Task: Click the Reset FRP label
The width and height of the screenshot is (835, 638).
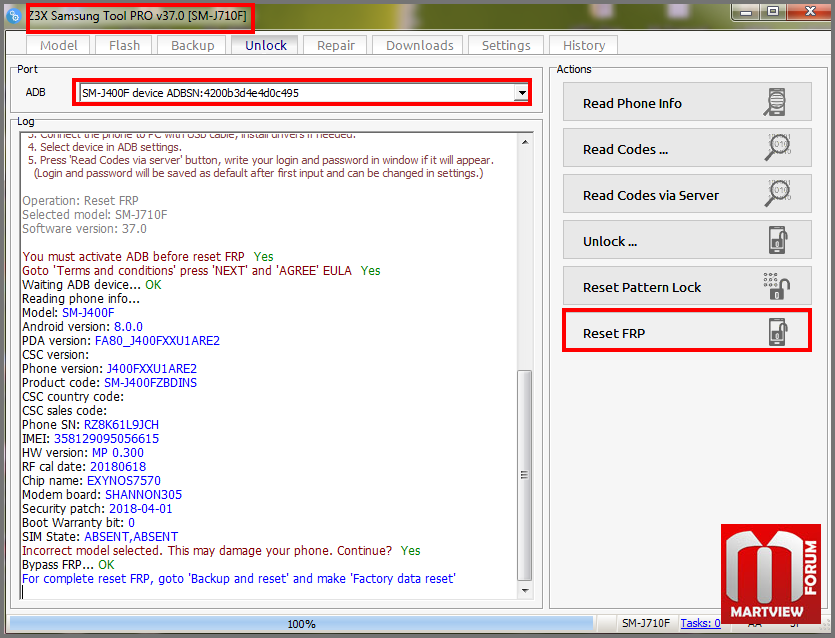Action: (613, 333)
